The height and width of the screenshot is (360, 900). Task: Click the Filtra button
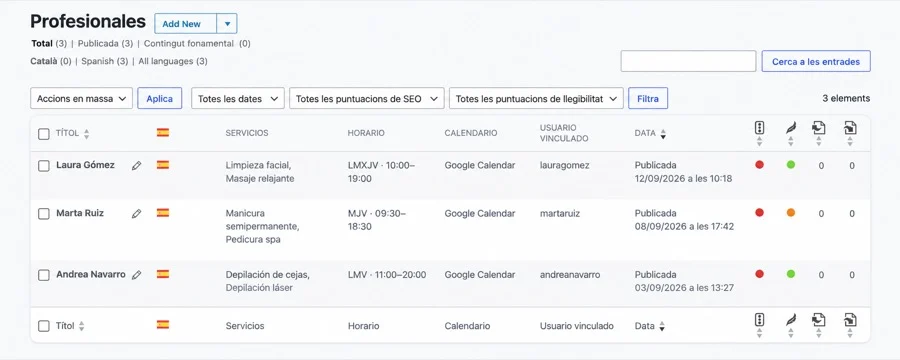[648, 99]
